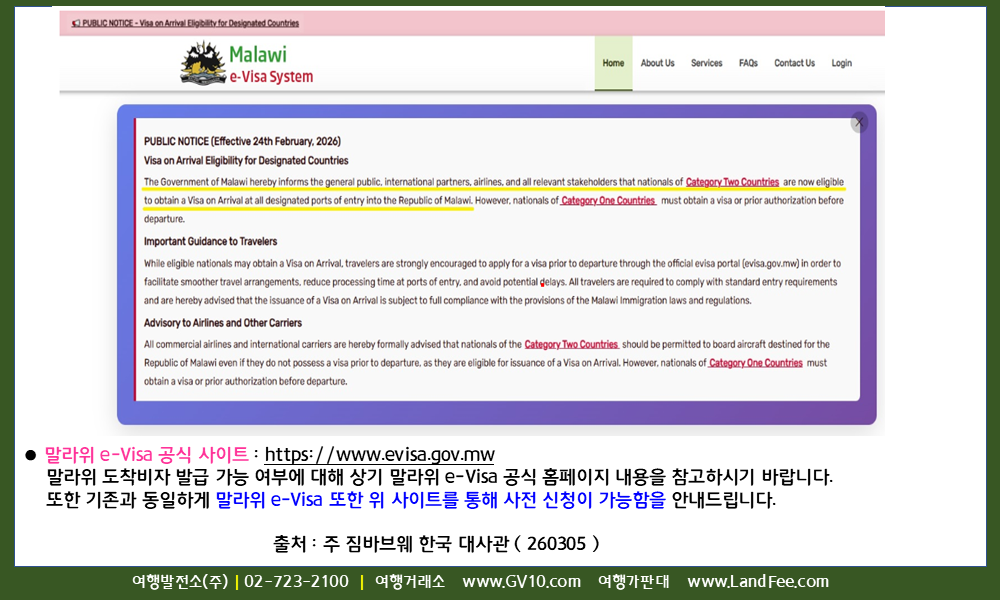Visit www.GV10.com in the footer
This screenshot has width=1000, height=600.
pyautogui.click(x=521, y=582)
